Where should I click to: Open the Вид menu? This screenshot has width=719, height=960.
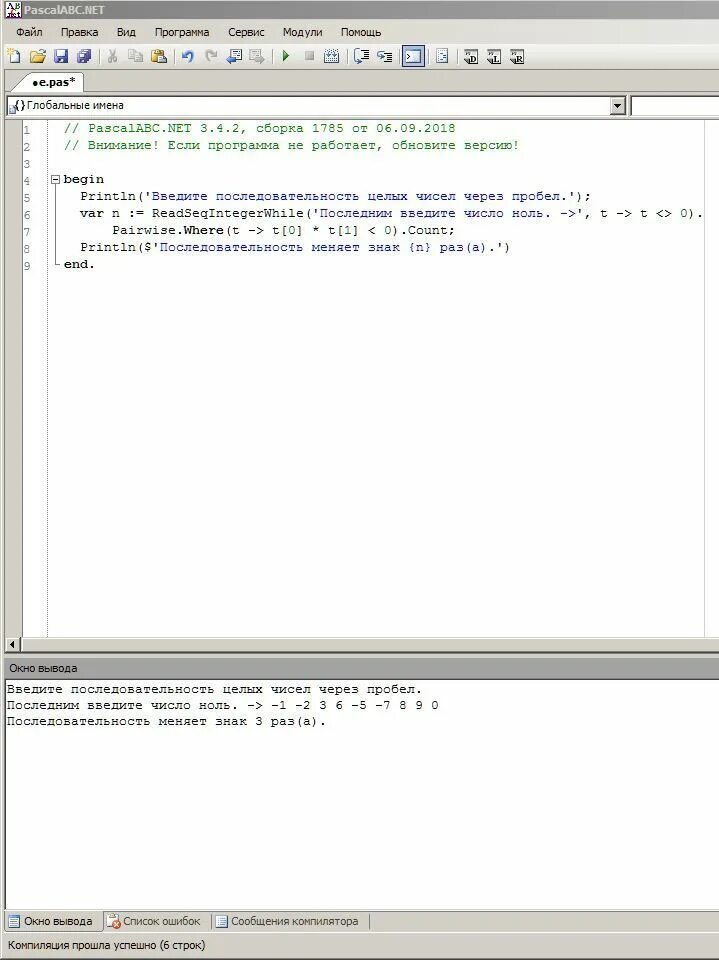coord(126,32)
